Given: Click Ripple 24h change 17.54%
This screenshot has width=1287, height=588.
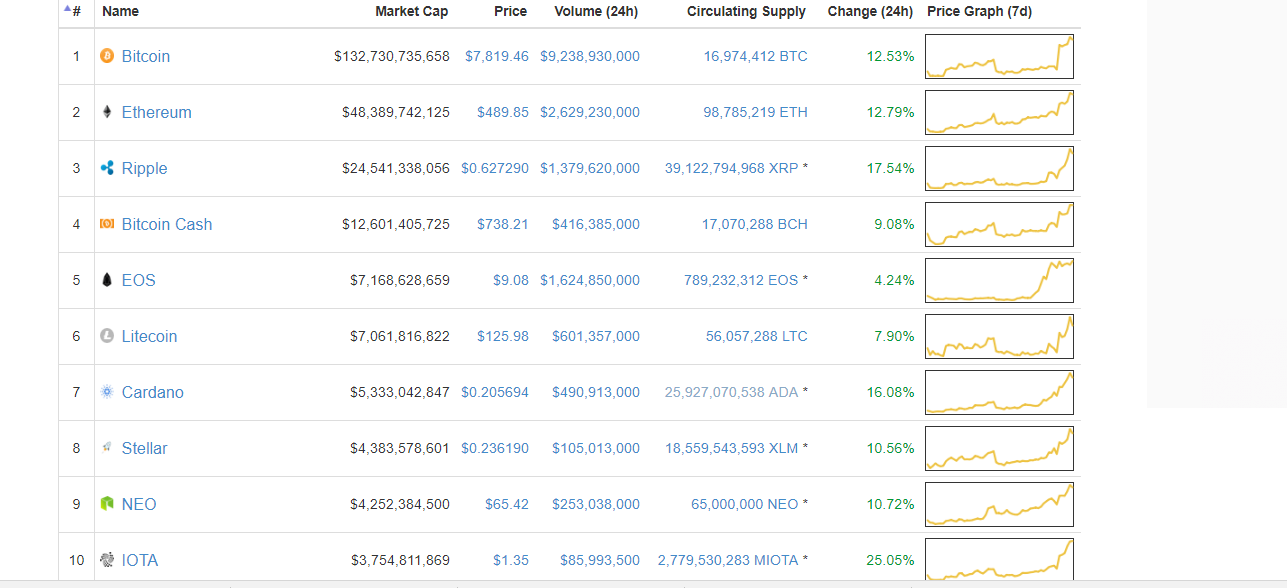Looking at the screenshot, I should pyautogui.click(x=890, y=168).
